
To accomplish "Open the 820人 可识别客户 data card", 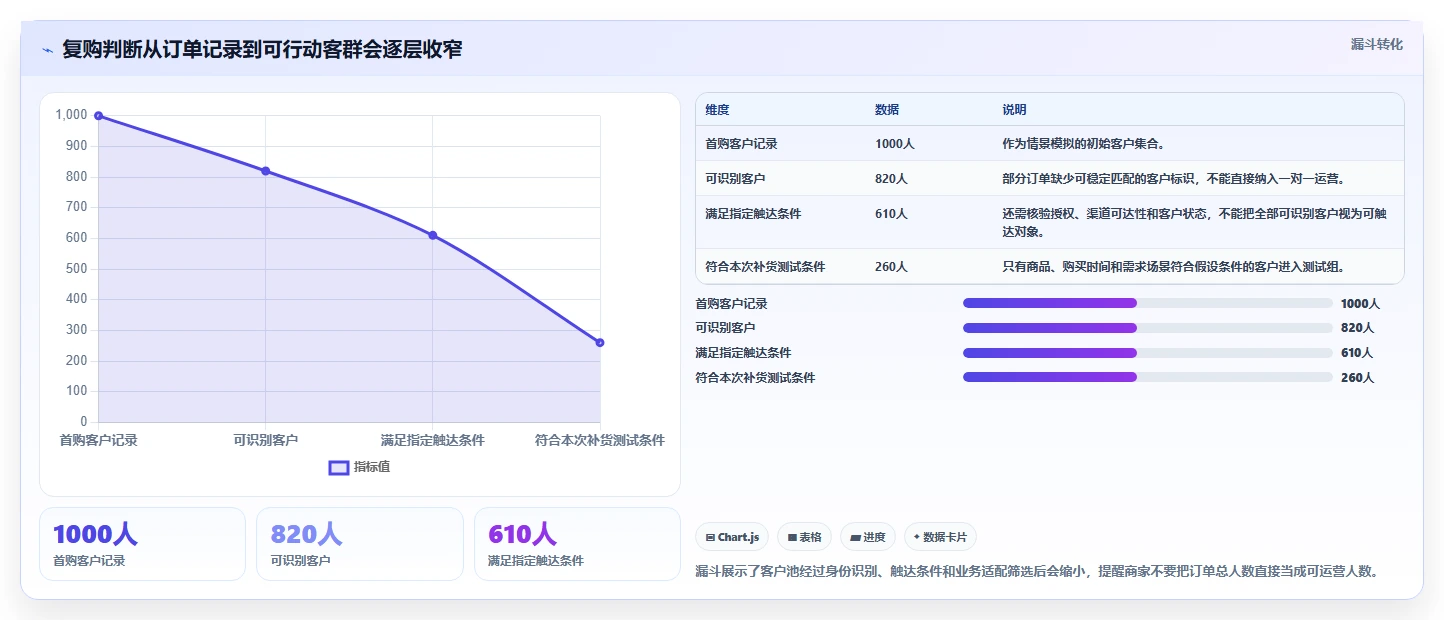I will [x=360, y=544].
